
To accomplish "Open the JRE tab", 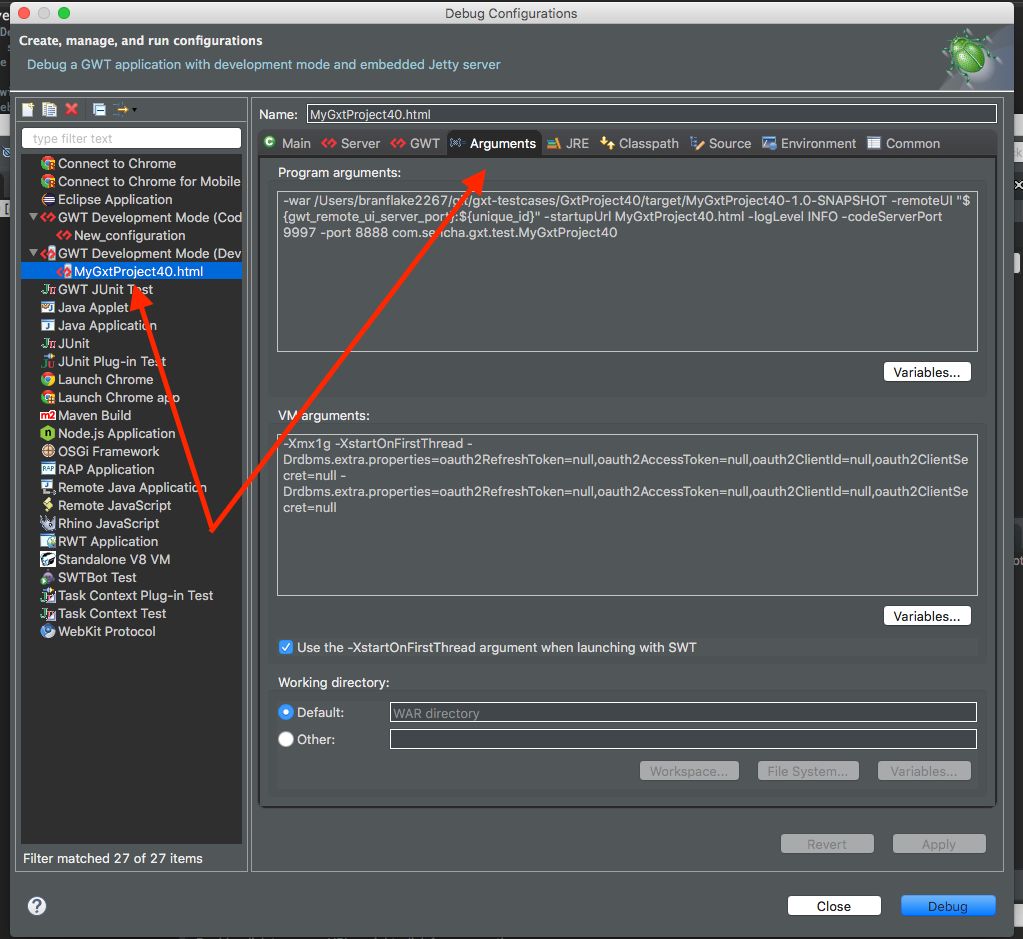I will [x=568, y=144].
